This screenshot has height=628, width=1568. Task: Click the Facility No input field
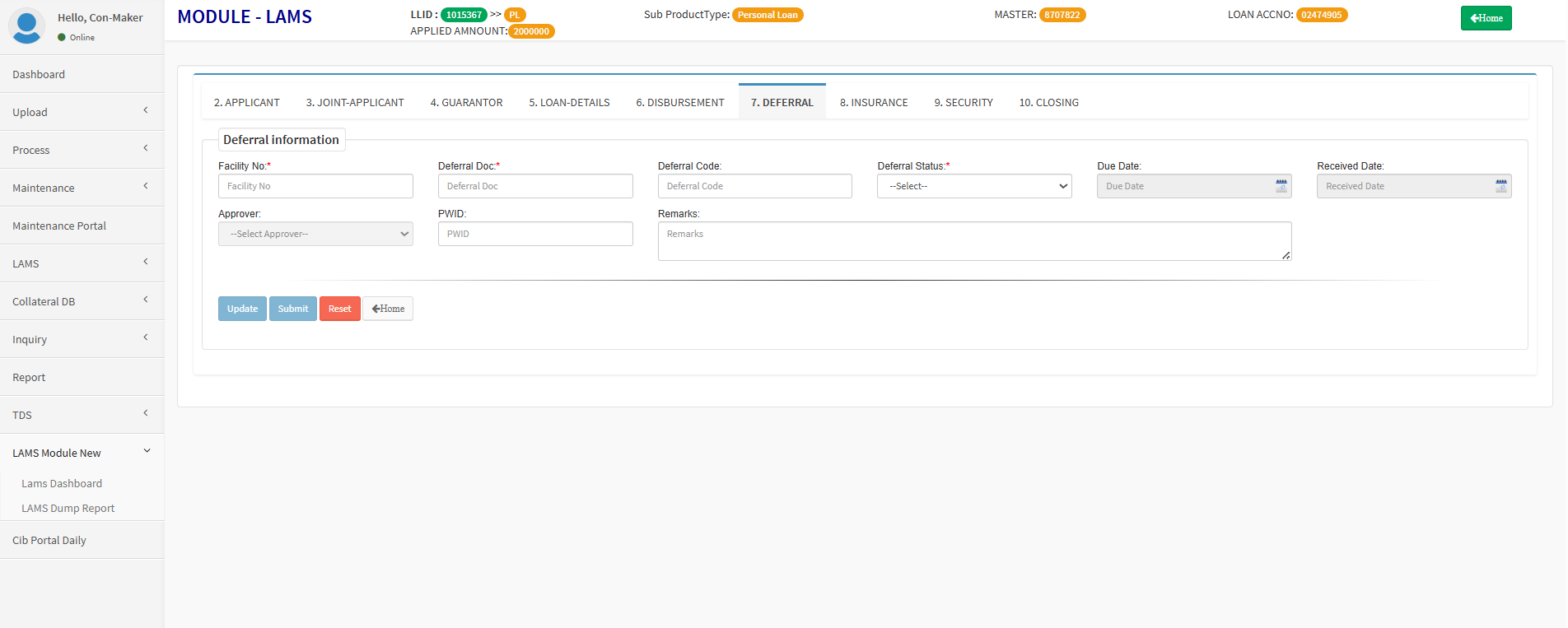pos(315,186)
